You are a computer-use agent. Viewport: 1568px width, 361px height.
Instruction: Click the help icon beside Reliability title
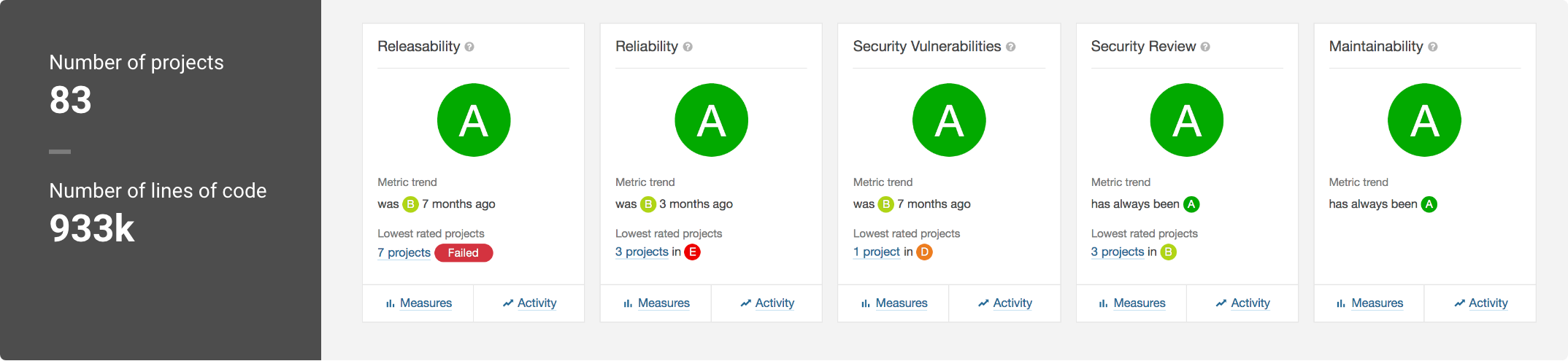point(688,47)
